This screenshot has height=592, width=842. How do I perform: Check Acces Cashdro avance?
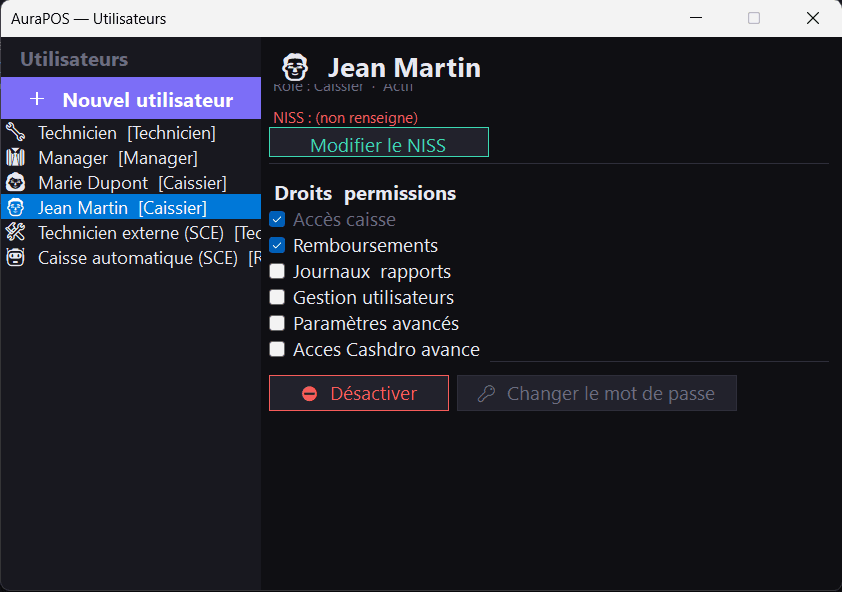click(x=277, y=349)
